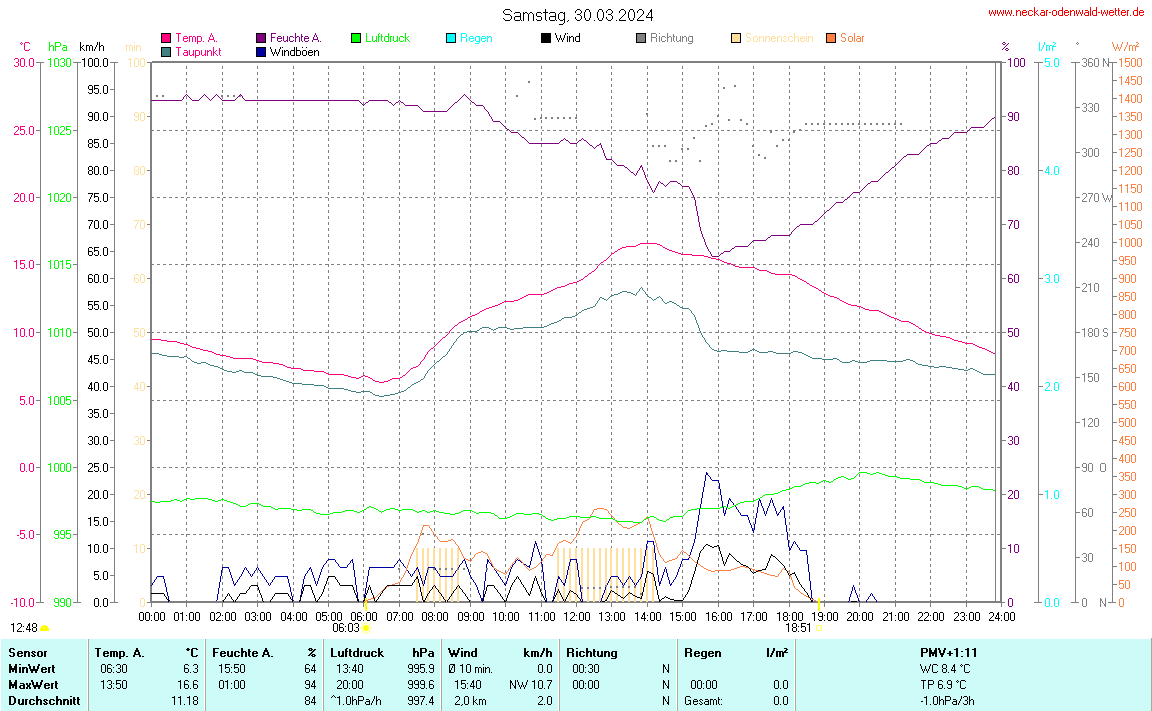Click the gray Richtung legend square
Viewport: 1152px width, 711px height.
pos(641,38)
